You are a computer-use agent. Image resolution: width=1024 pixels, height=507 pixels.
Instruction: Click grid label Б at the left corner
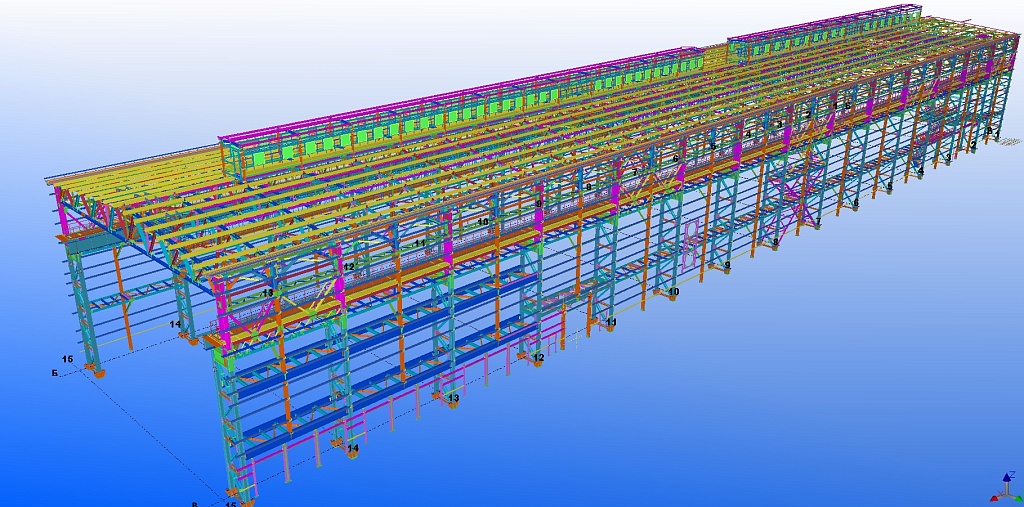[53, 373]
